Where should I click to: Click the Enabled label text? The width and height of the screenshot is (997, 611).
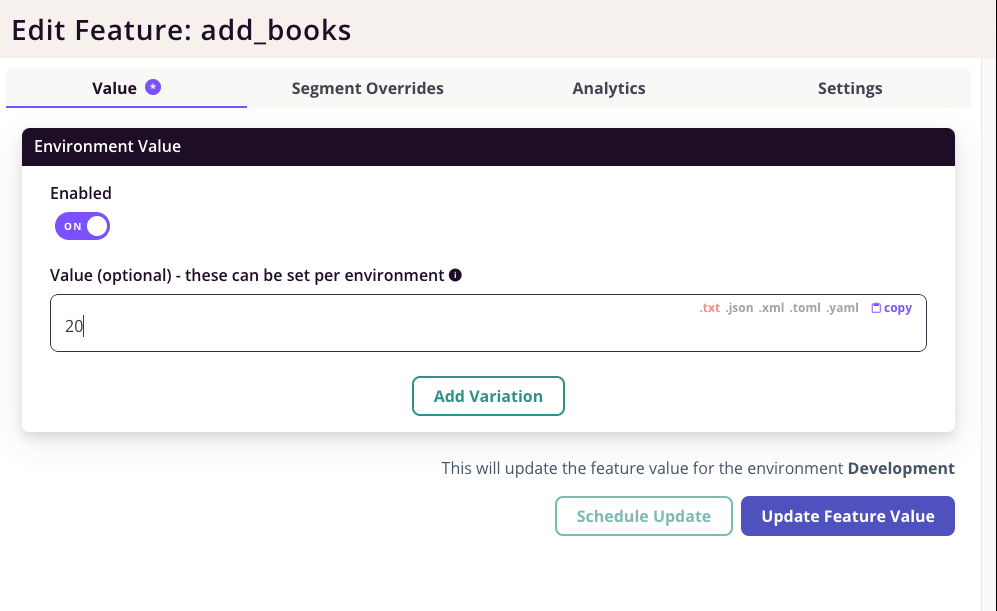click(81, 193)
